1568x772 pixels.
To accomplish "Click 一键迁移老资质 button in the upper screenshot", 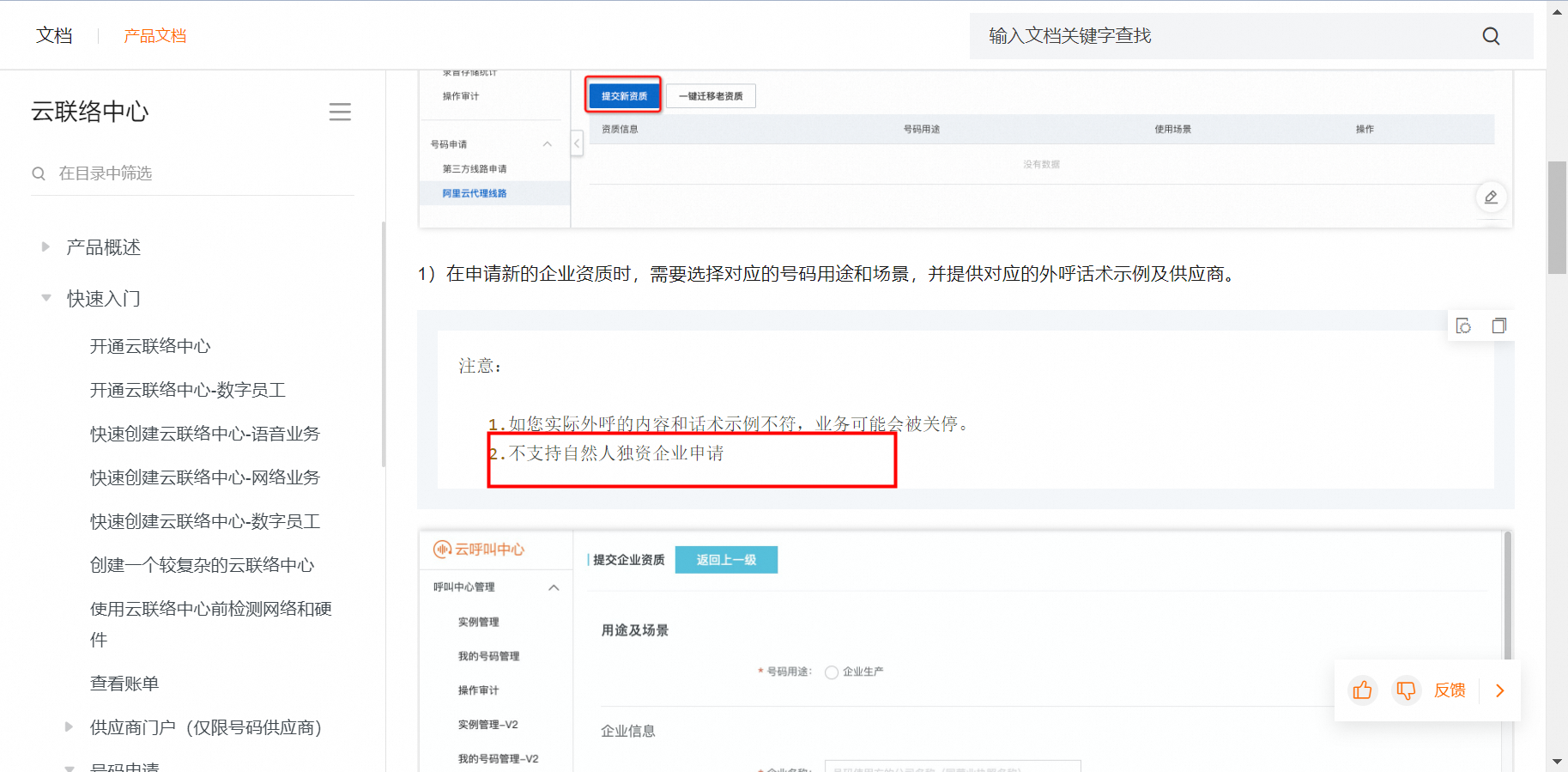I will tap(711, 96).
